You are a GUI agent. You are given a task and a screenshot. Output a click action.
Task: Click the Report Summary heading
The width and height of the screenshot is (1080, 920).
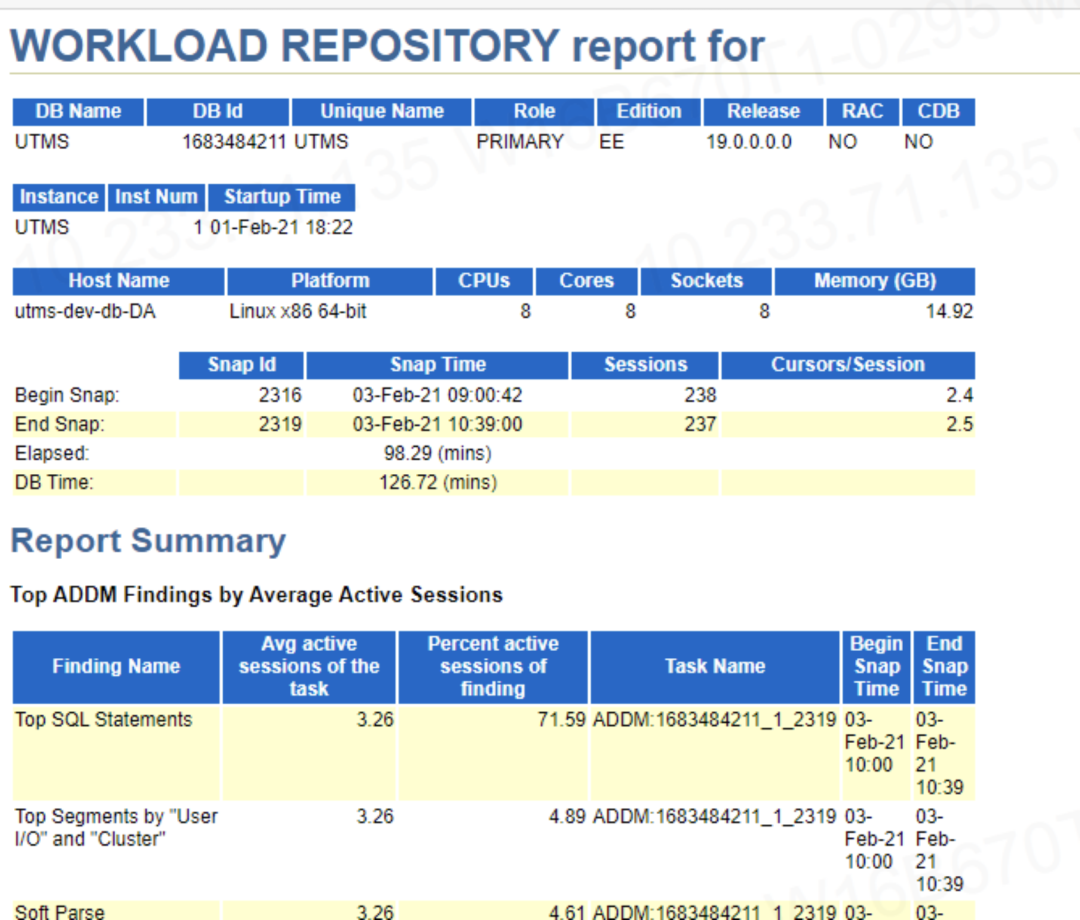pos(148,541)
